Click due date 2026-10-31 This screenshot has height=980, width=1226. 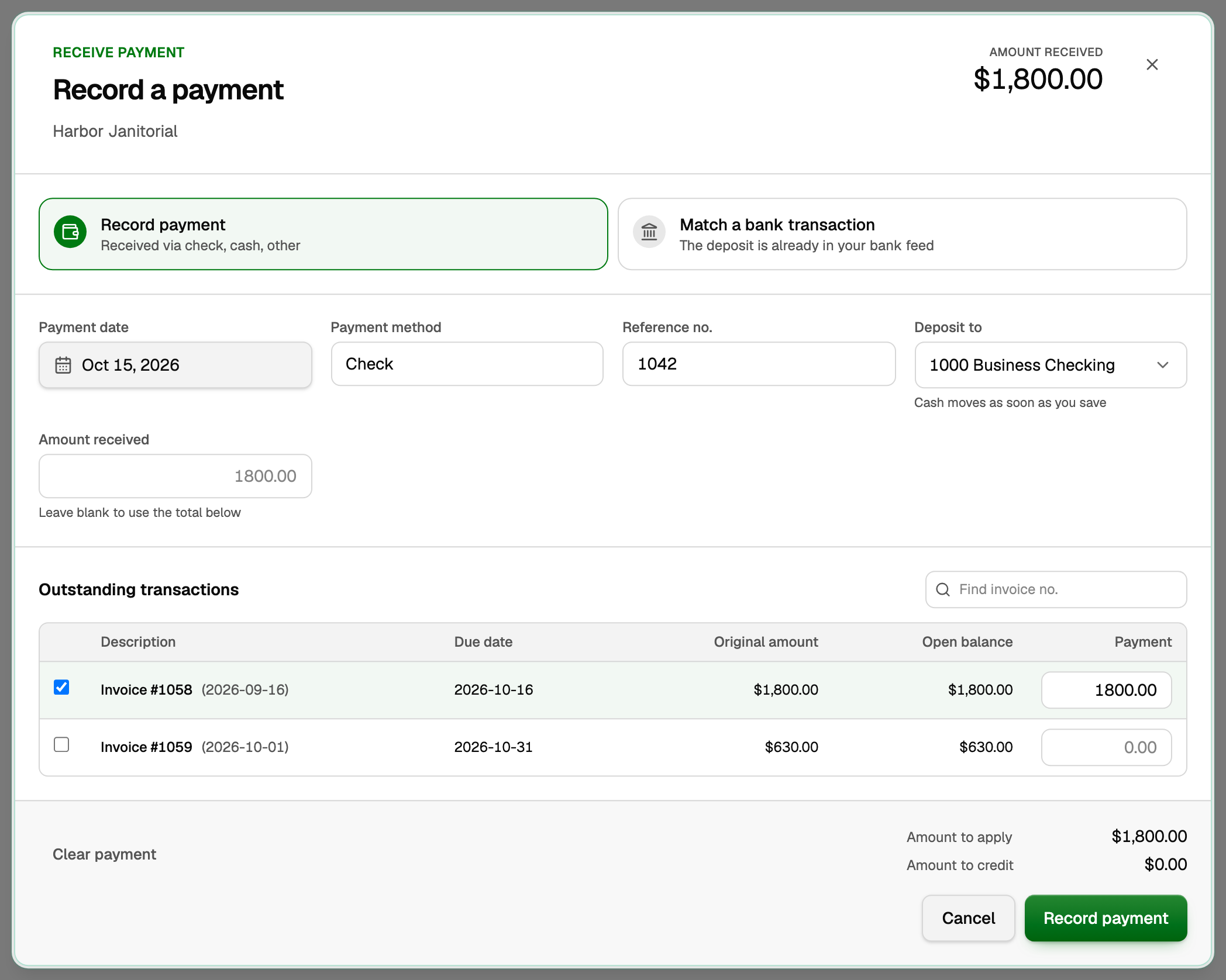click(x=494, y=747)
